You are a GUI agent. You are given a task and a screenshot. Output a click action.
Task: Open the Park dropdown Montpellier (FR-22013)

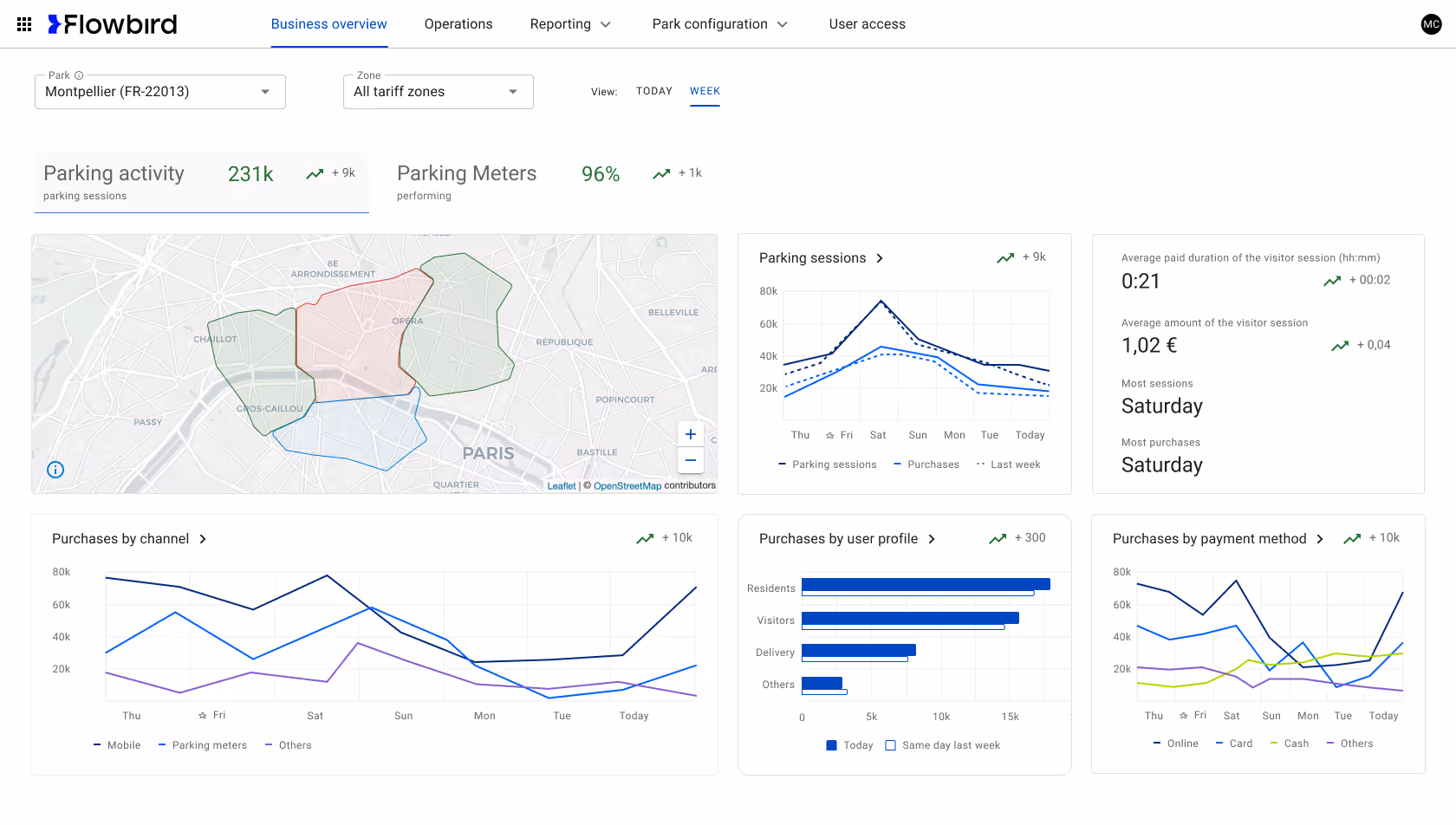[160, 92]
